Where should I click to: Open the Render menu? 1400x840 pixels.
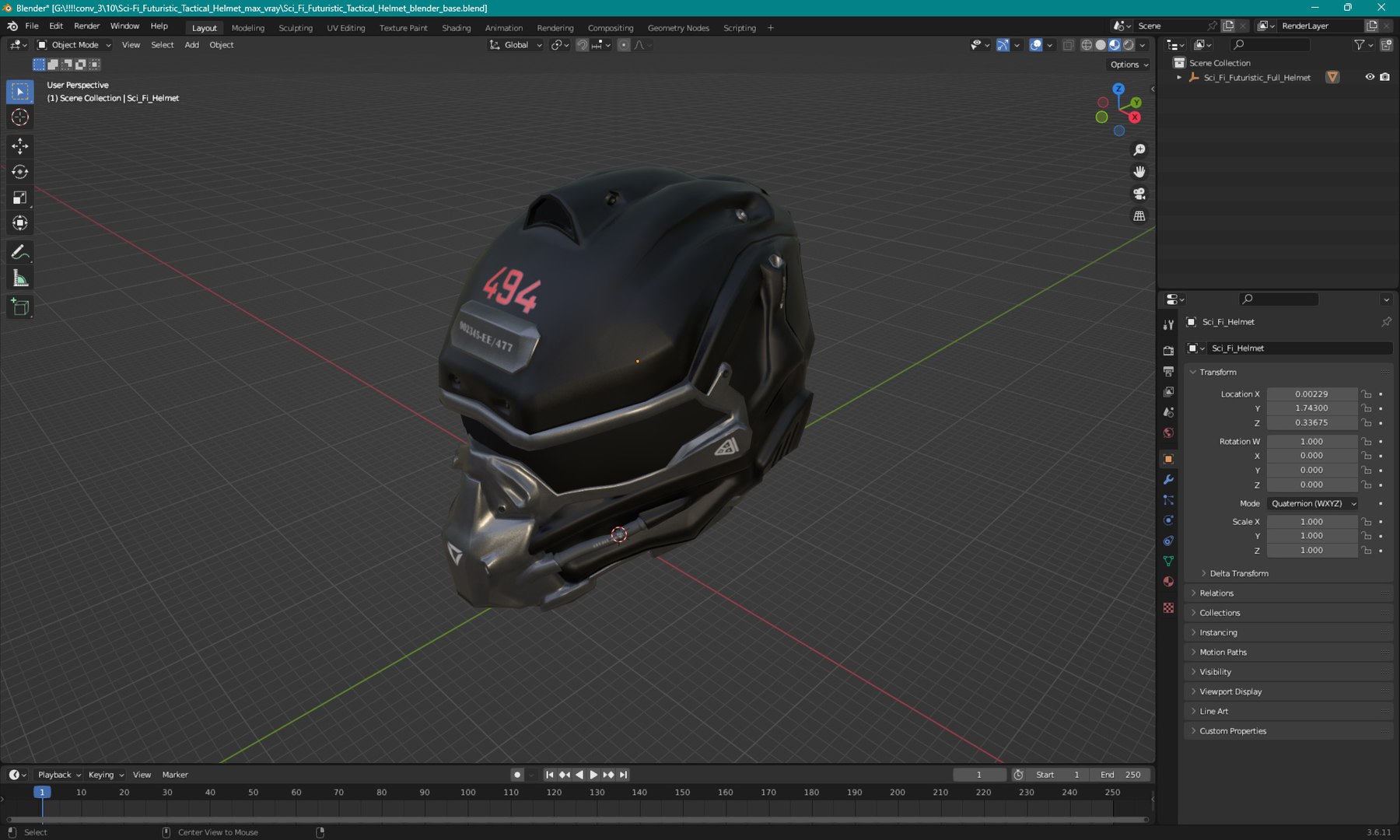pos(87,26)
